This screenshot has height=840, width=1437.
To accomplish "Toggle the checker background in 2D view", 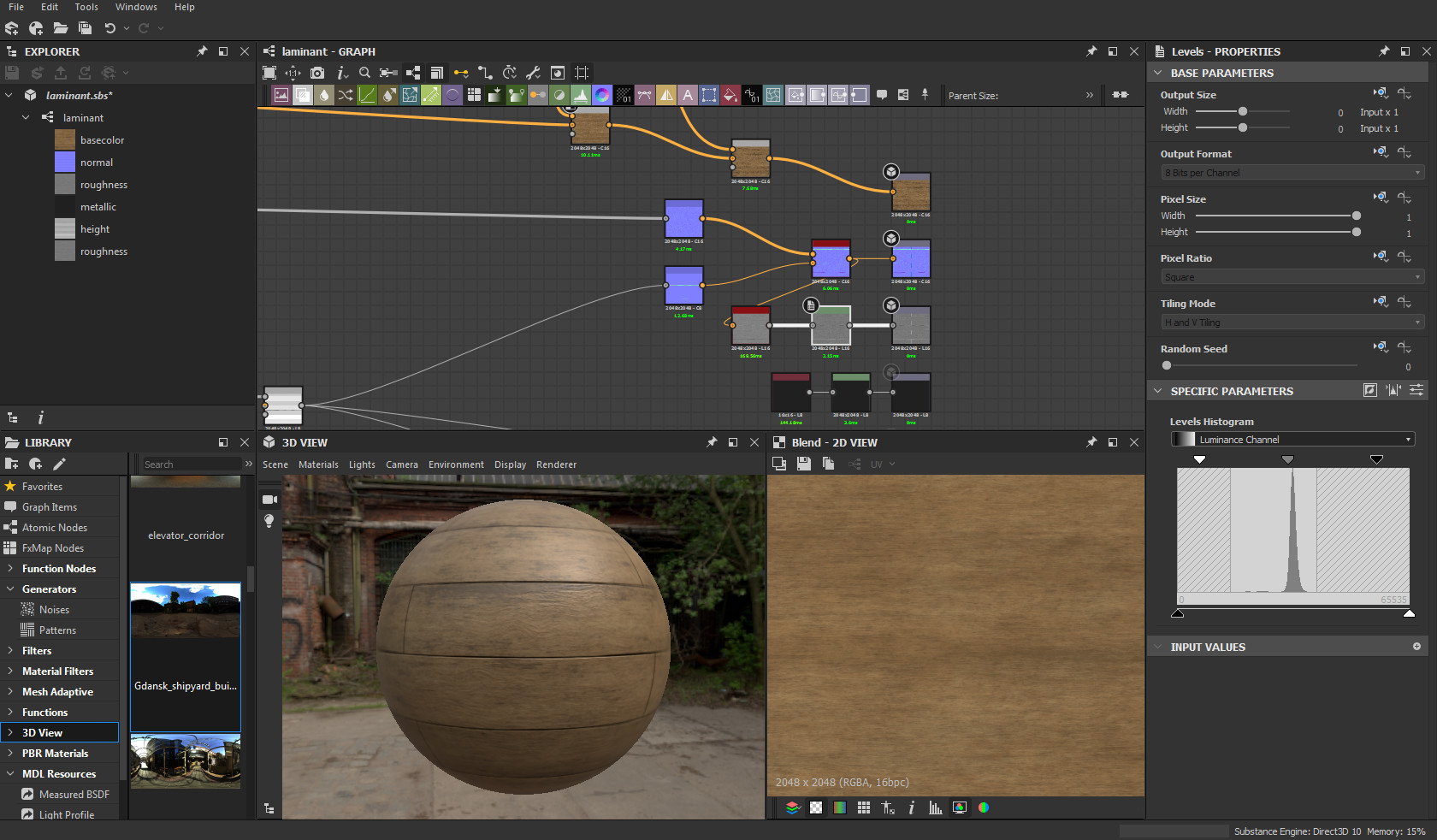I will point(816,807).
